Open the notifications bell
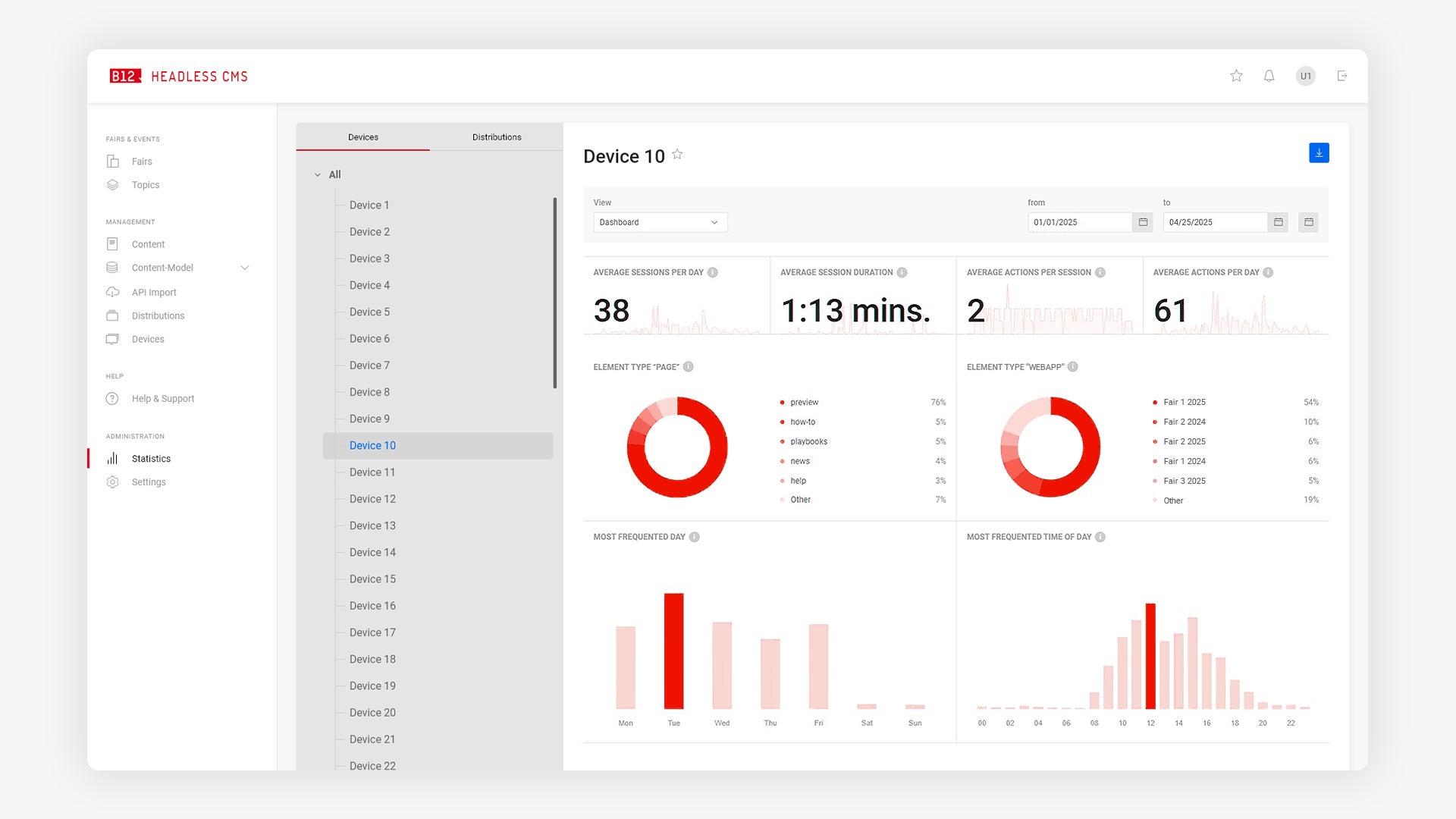Screen dimensions: 1456x819 pos(1269,76)
